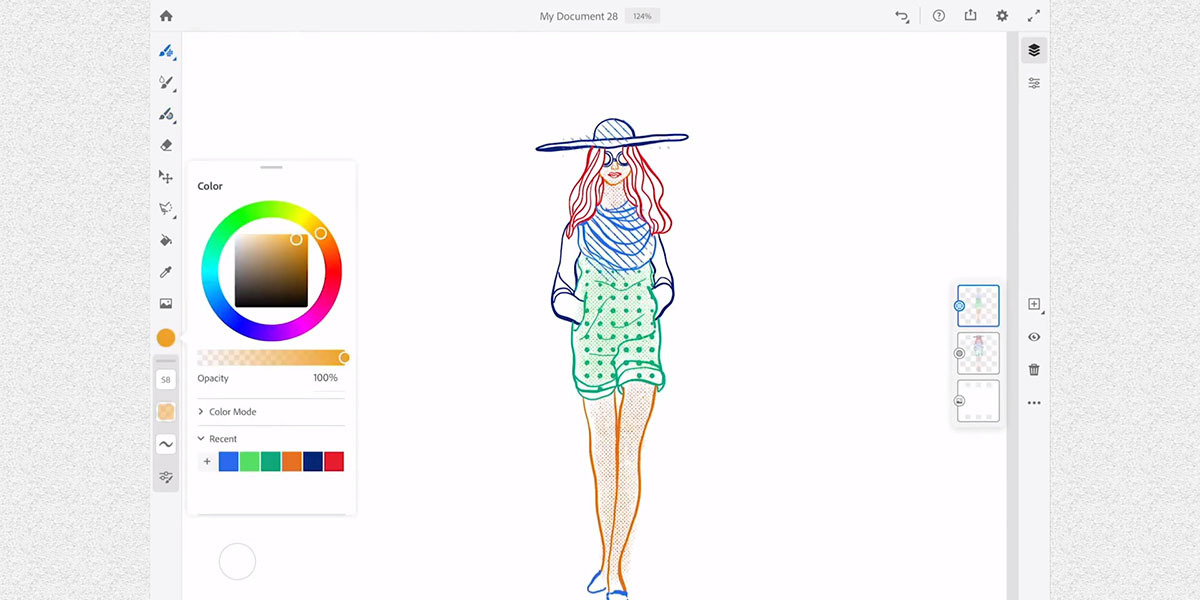Open the 124% zoom level menu

point(642,16)
